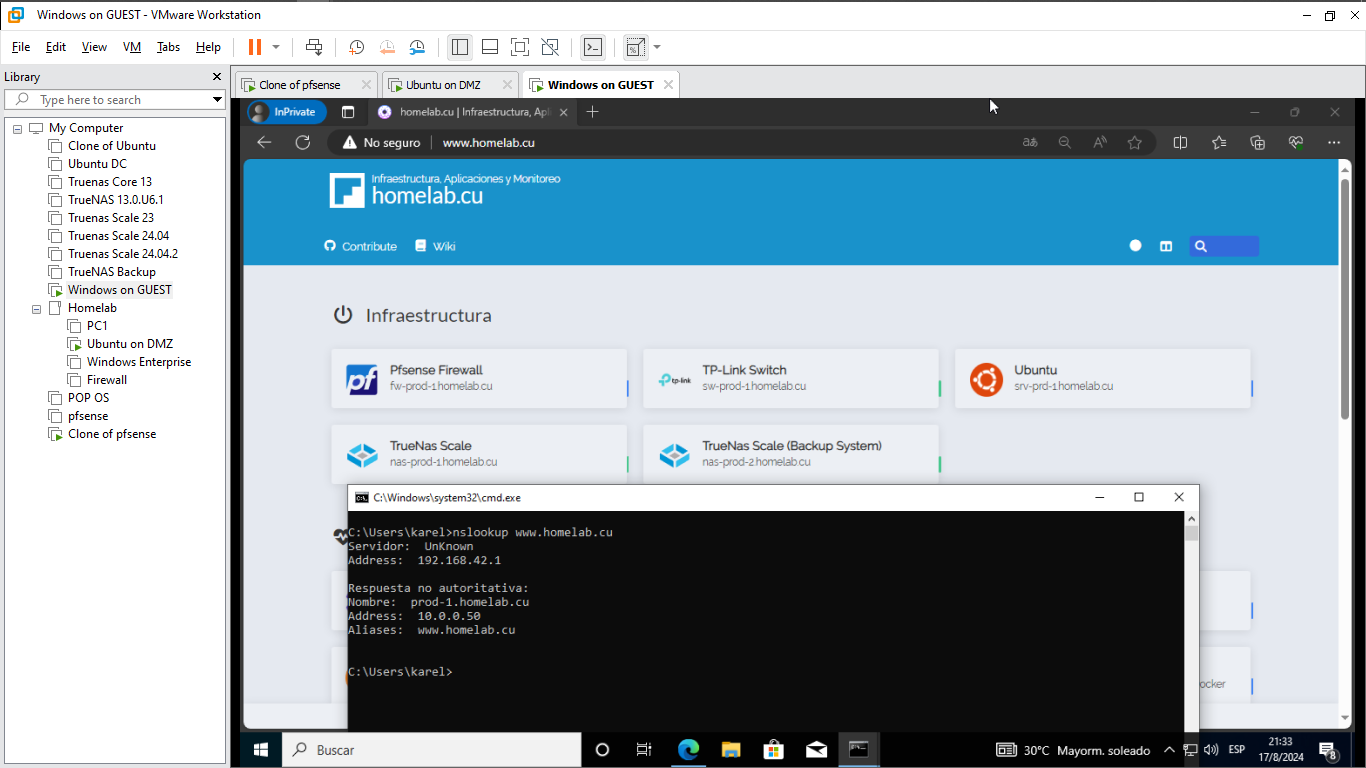Enter full screen mode in VMware
1366x768 pixels.
[520, 47]
